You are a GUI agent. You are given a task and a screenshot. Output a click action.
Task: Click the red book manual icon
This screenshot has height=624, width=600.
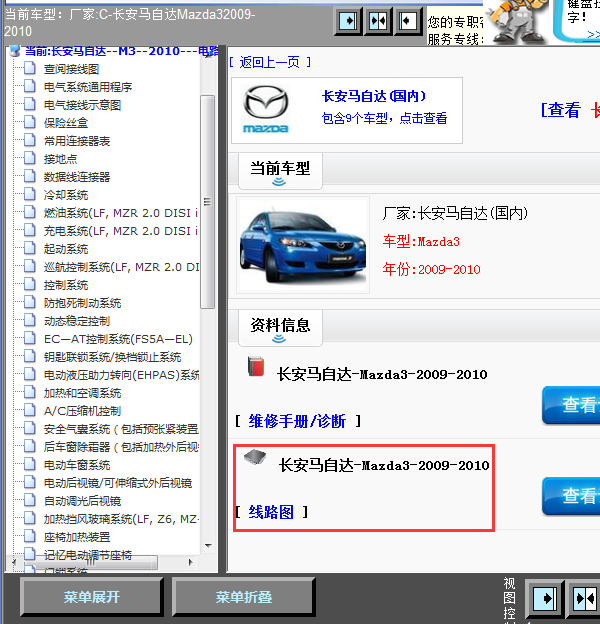(256, 366)
